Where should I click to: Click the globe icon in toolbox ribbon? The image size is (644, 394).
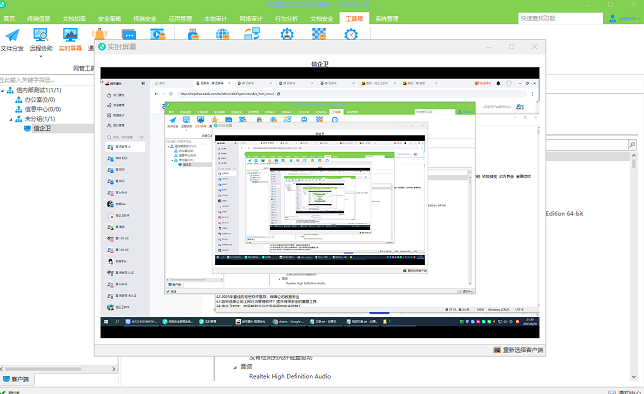click(x=222, y=34)
